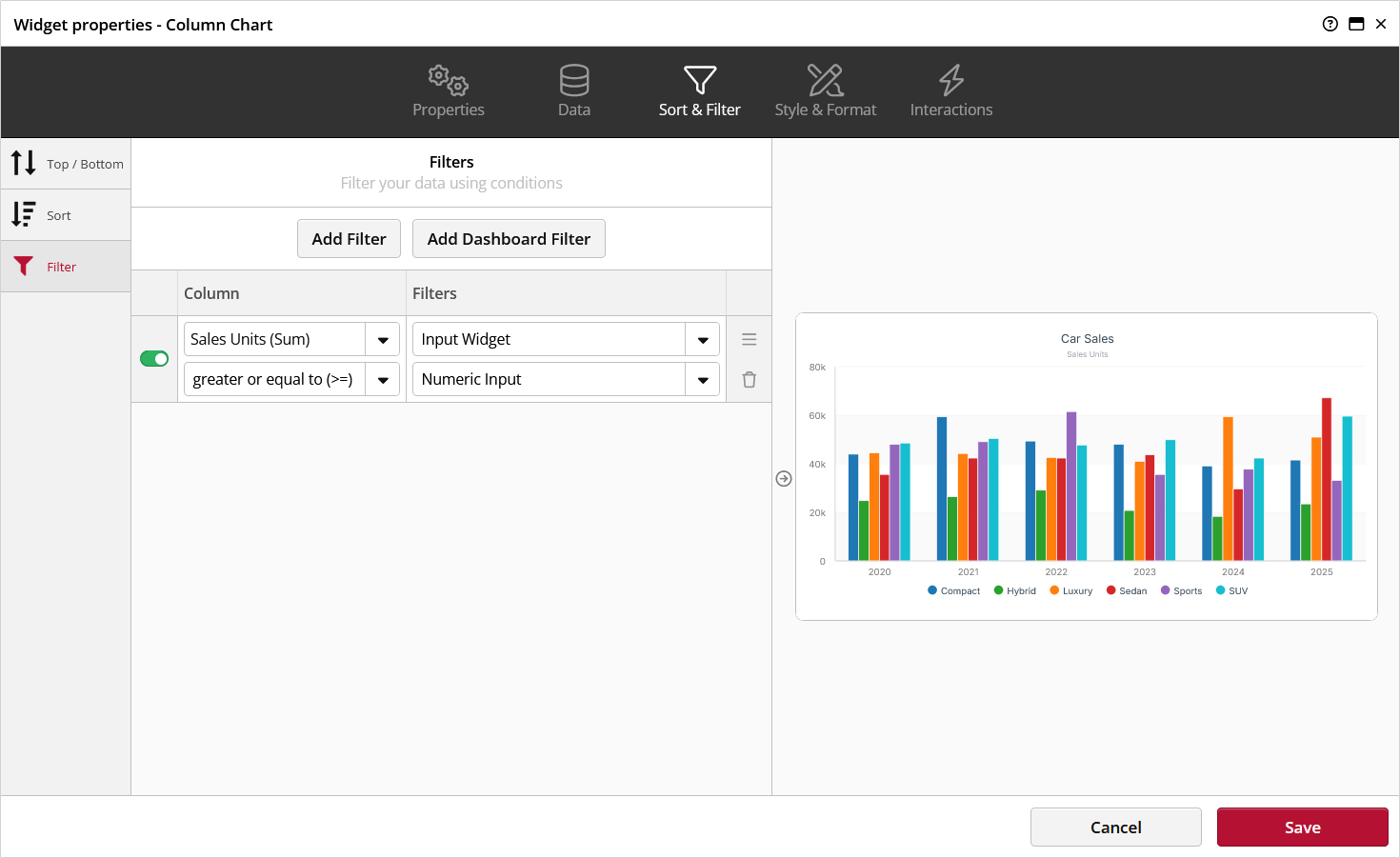Click the Filters section heading text

point(451,162)
